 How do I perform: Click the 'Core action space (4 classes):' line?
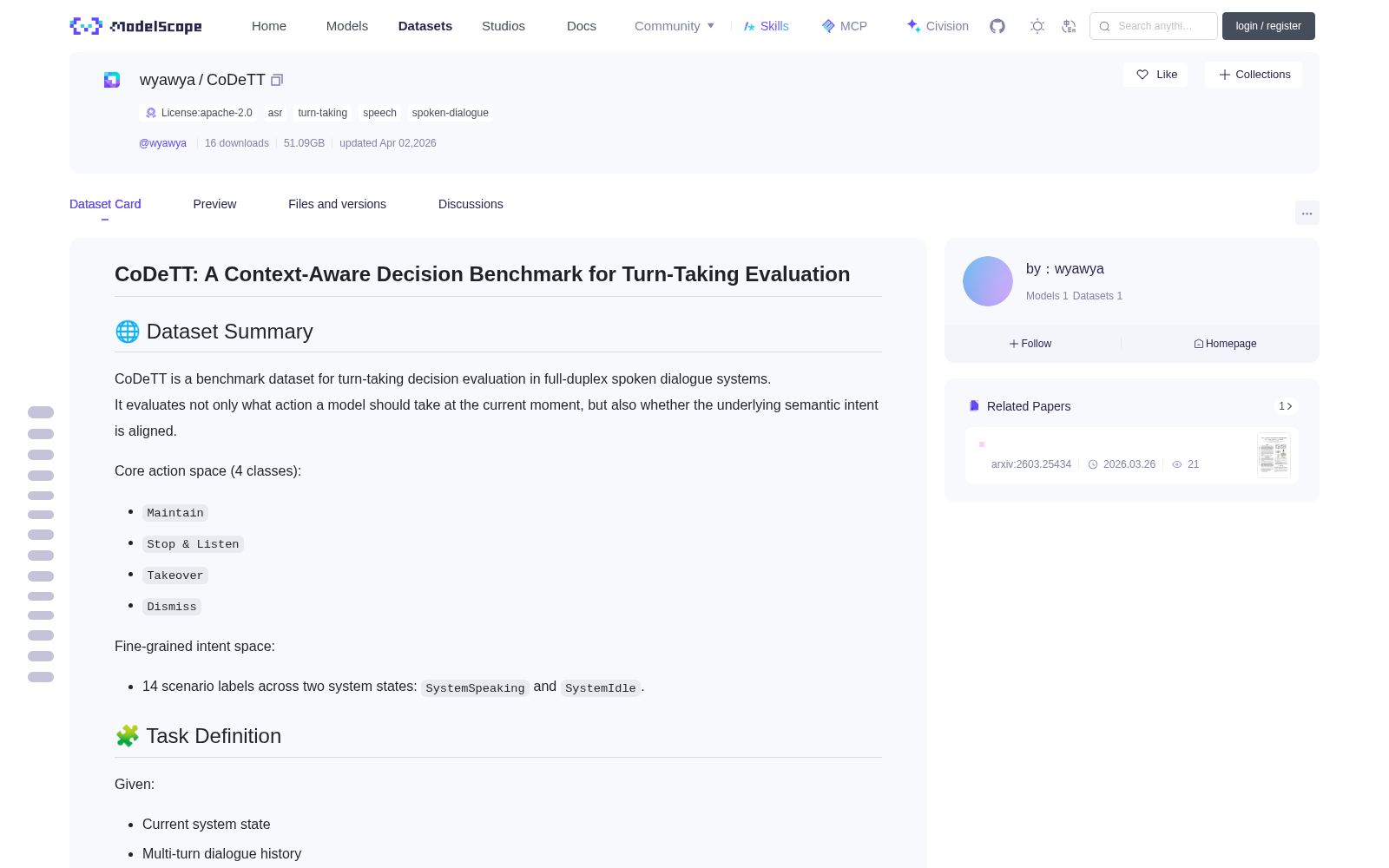(x=208, y=471)
